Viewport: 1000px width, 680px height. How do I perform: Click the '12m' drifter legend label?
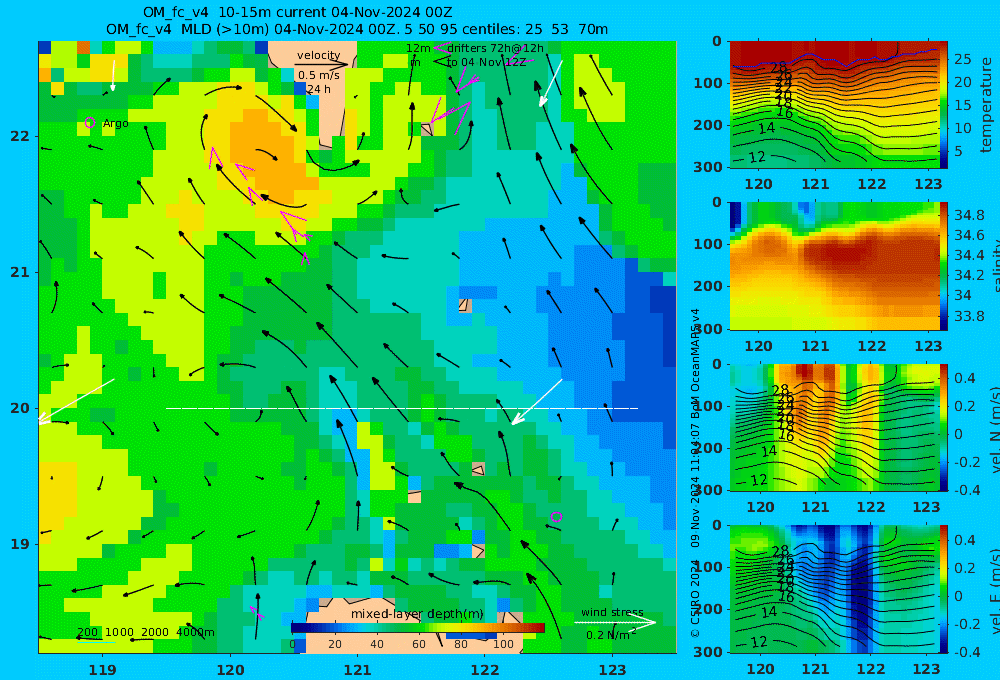(418, 48)
